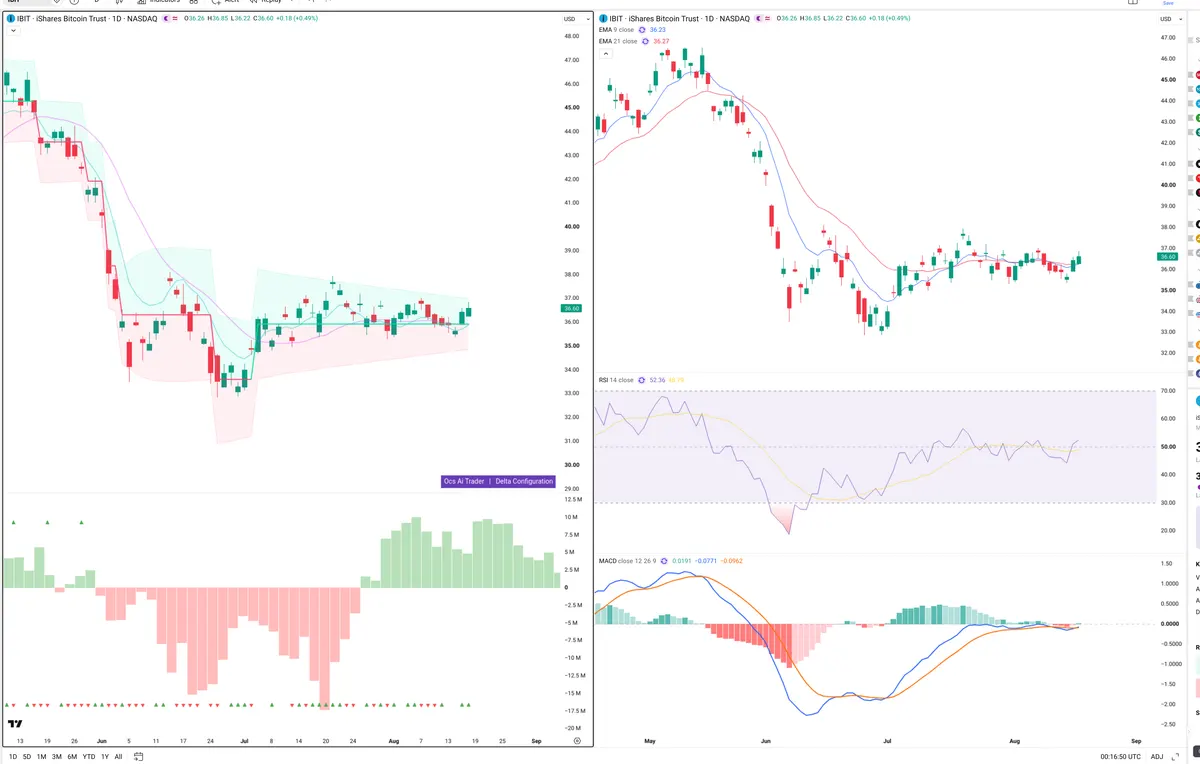
Task: Click the TradingView logo in left chart
Action: pos(15,724)
